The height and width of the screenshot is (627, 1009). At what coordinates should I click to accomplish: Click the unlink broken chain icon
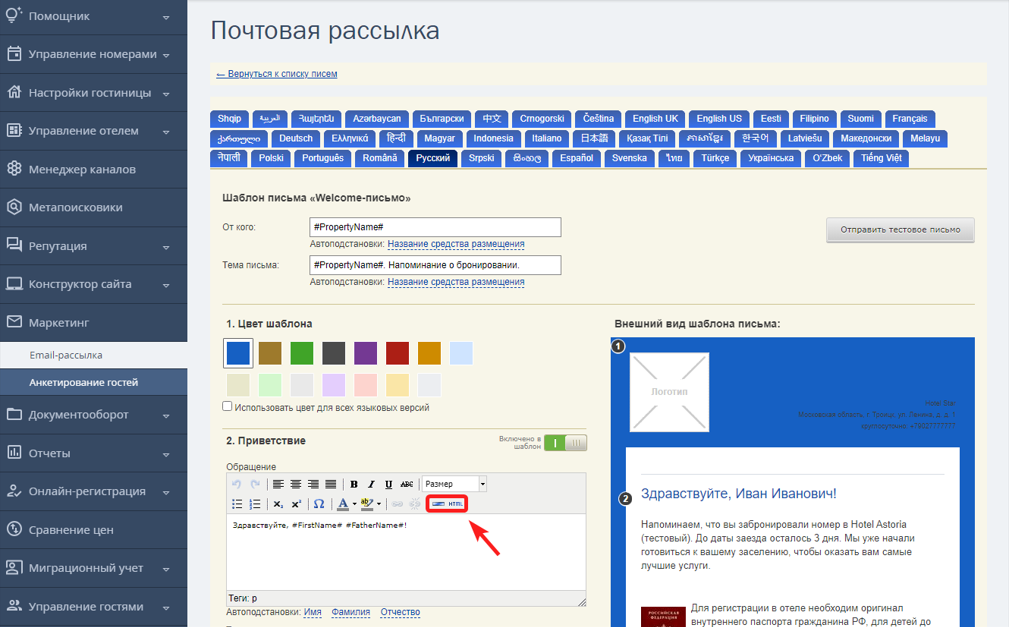(415, 504)
